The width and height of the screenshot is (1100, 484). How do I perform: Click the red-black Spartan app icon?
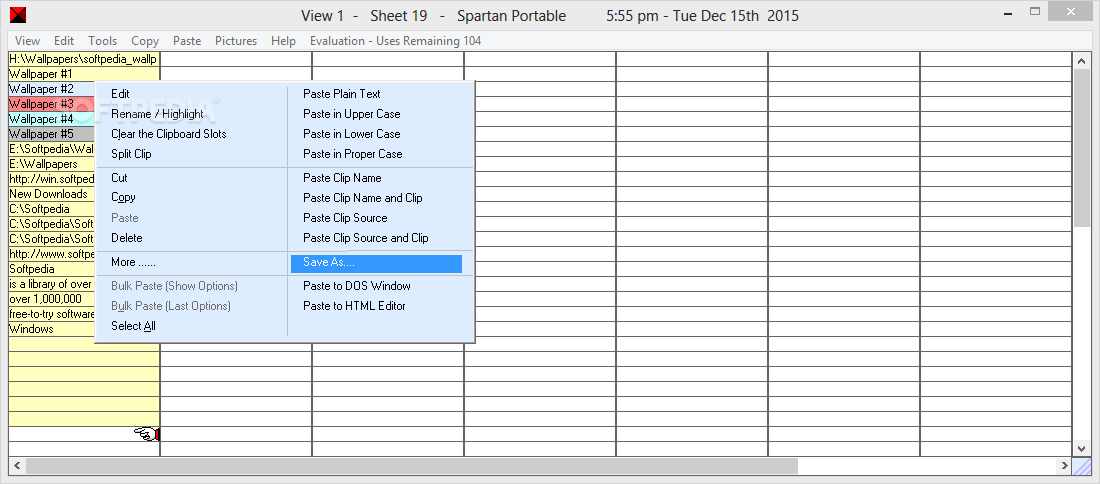19,15
